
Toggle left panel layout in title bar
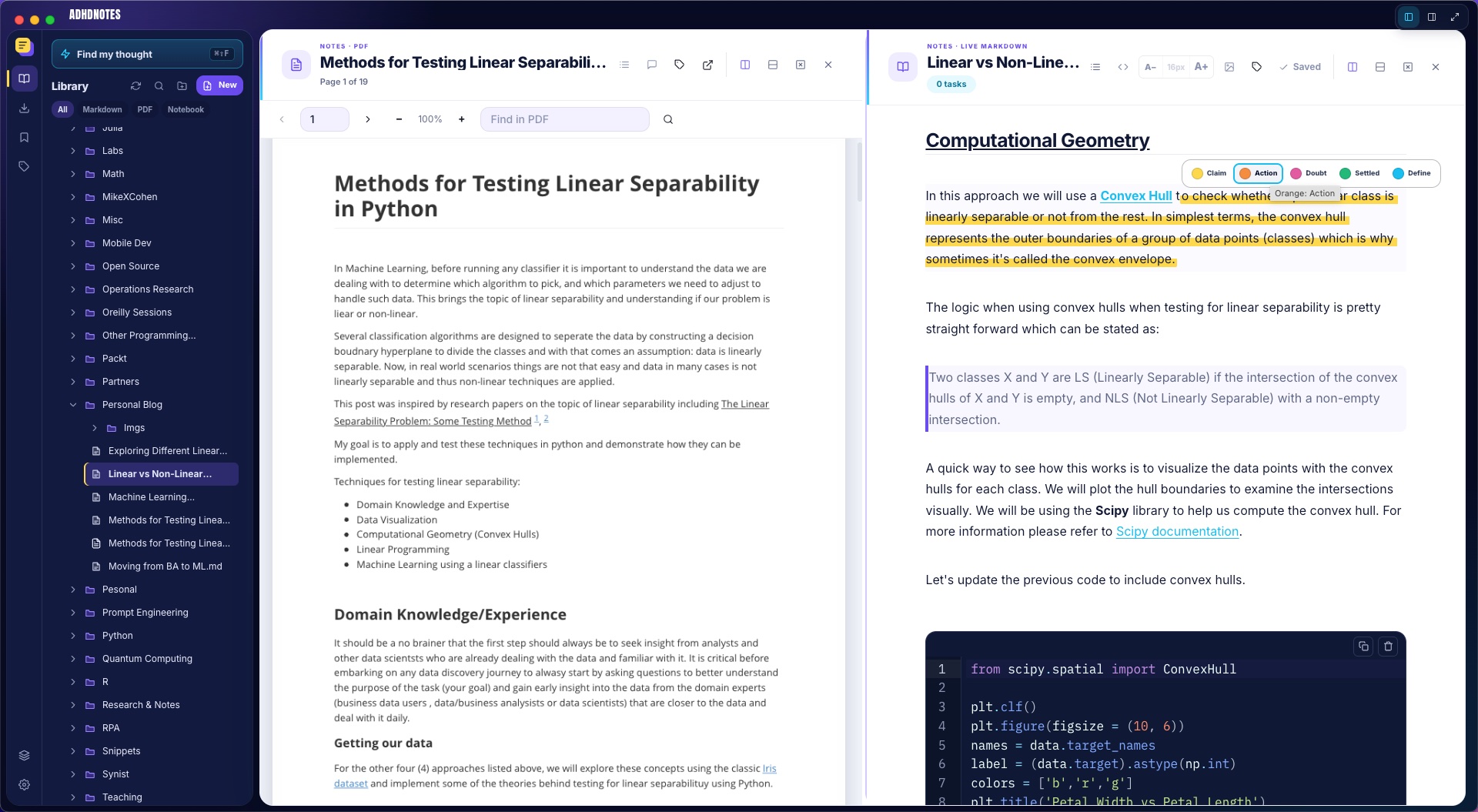[x=1409, y=16]
